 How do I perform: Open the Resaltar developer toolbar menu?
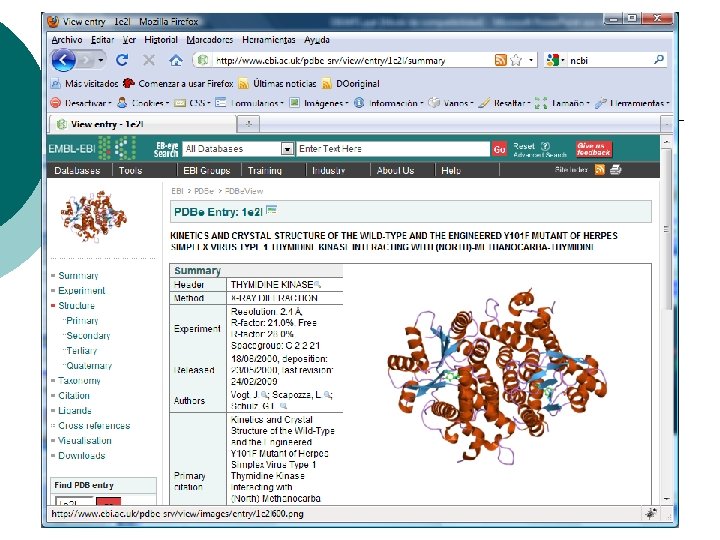coord(505,103)
